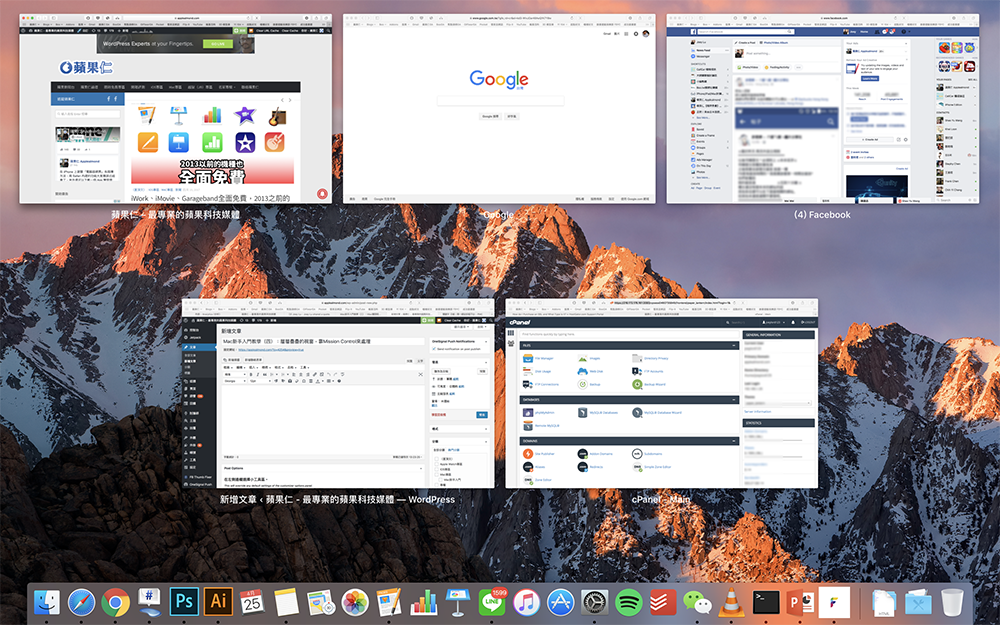Open the Calendar app in the Dock
The image size is (1000, 625).
click(x=252, y=602)
